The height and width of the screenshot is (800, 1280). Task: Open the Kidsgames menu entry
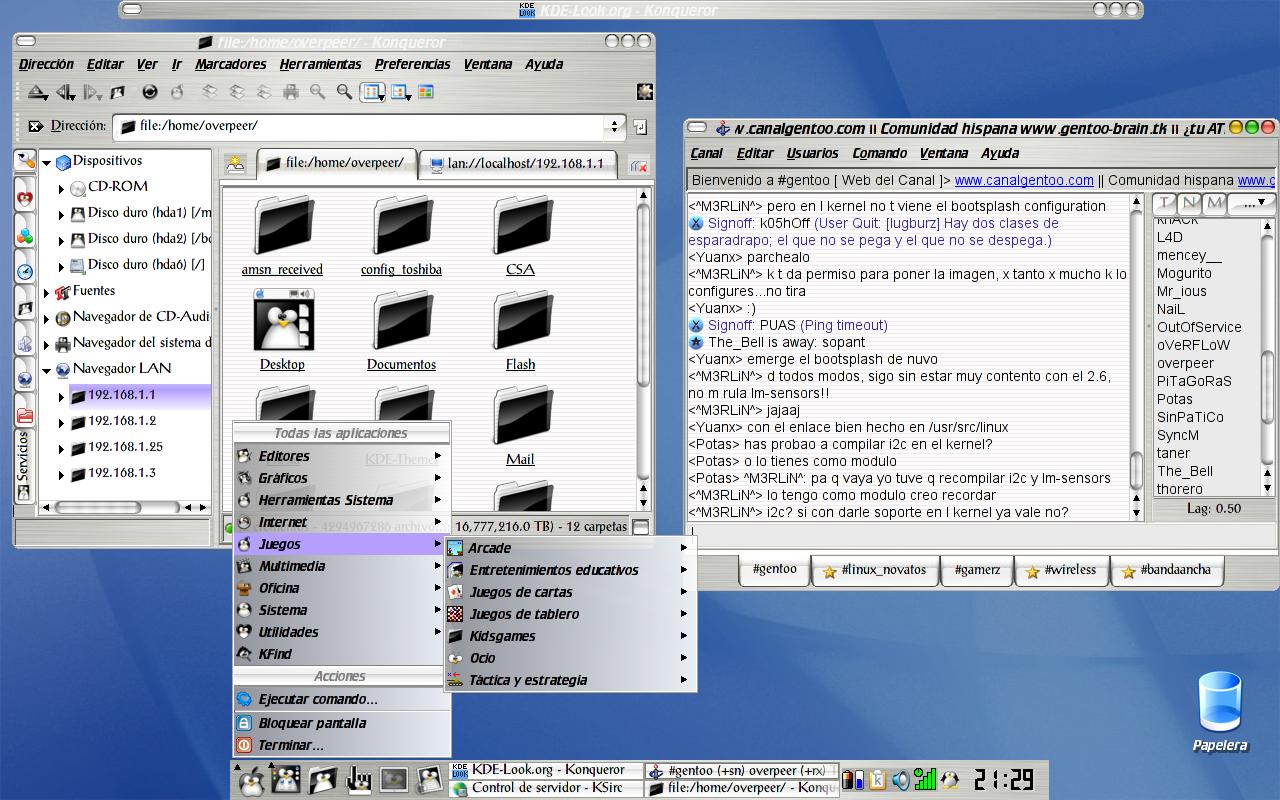(x=570, y=636)
